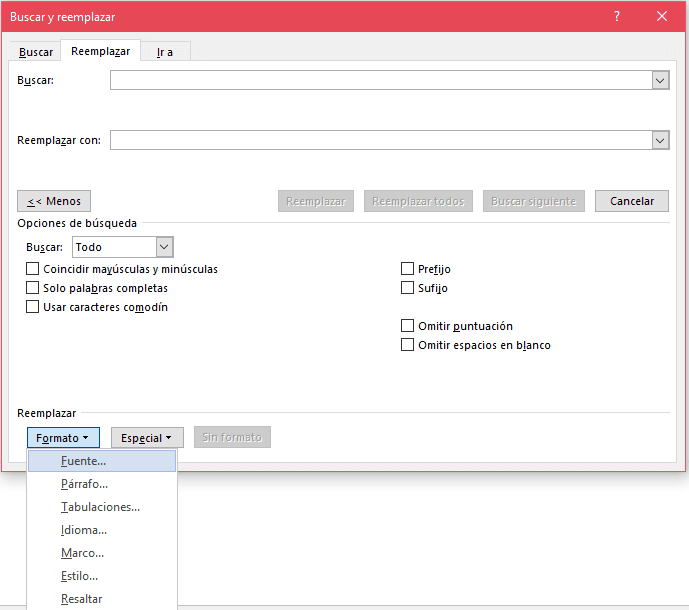Pick Marco... from the Formato menu
Image resolution: width=689 pixels, height=610 pixels.
point(102,553)
